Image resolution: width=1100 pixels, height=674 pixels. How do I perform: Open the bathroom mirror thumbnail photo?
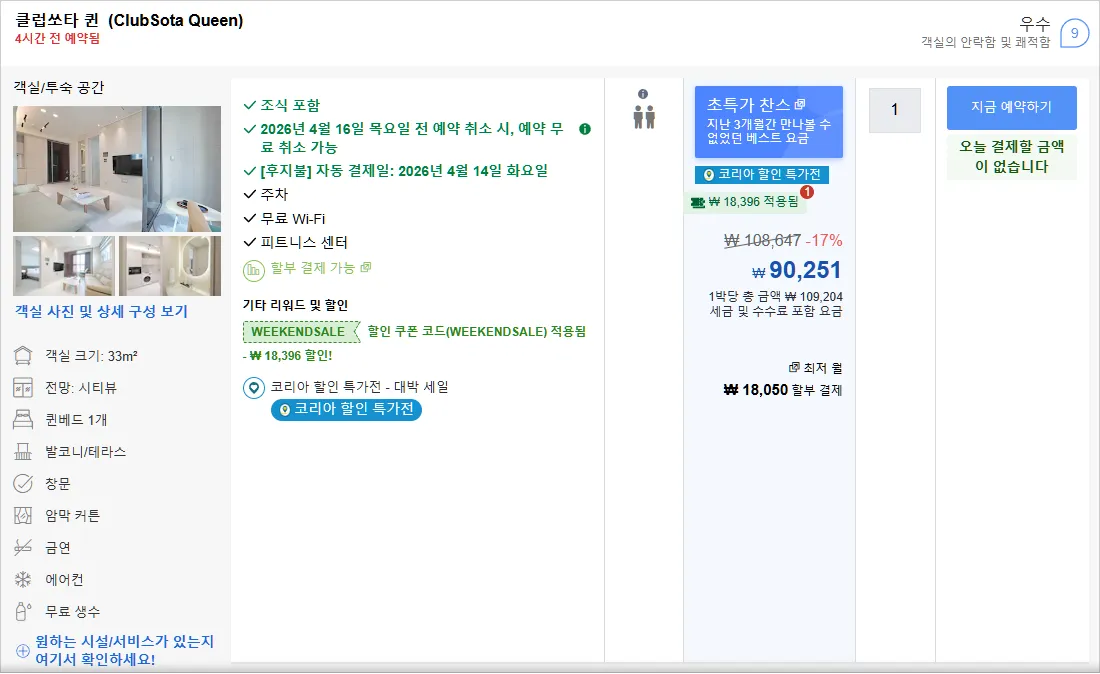pyautogui.click(x=170, y=266)
